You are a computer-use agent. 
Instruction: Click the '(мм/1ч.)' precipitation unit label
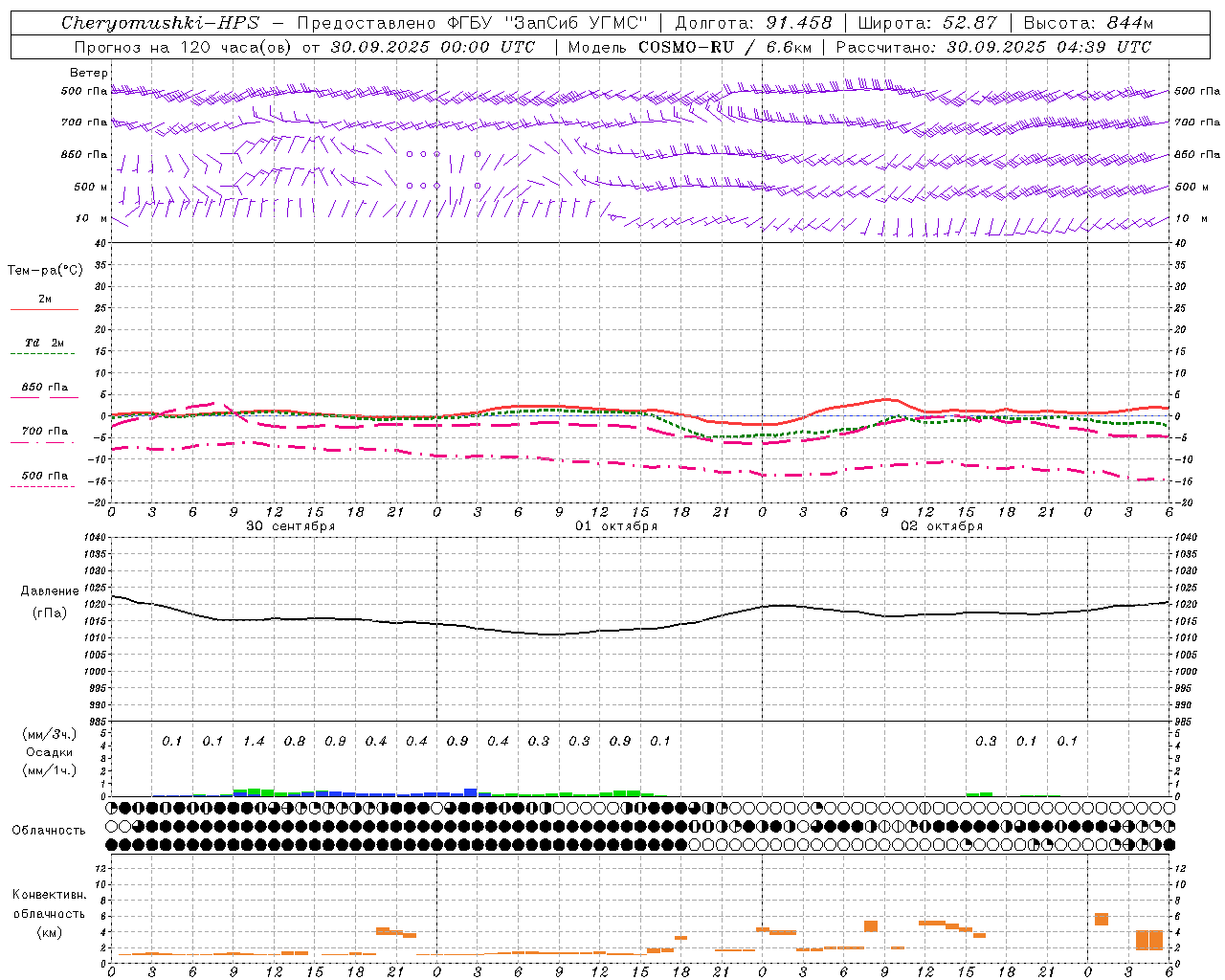[50, 770]
